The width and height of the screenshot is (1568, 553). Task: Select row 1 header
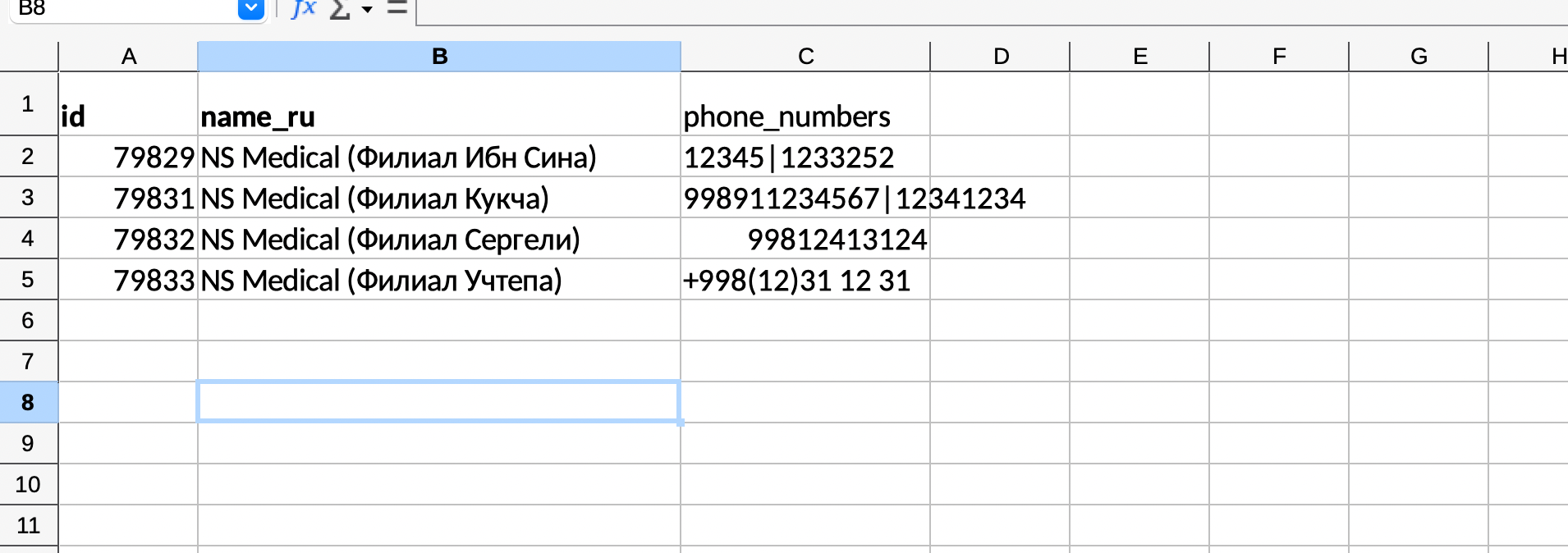29,103
